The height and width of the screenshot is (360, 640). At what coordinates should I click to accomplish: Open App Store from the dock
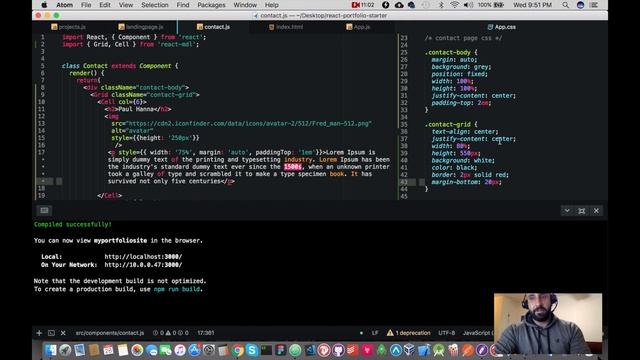point(194,350)
